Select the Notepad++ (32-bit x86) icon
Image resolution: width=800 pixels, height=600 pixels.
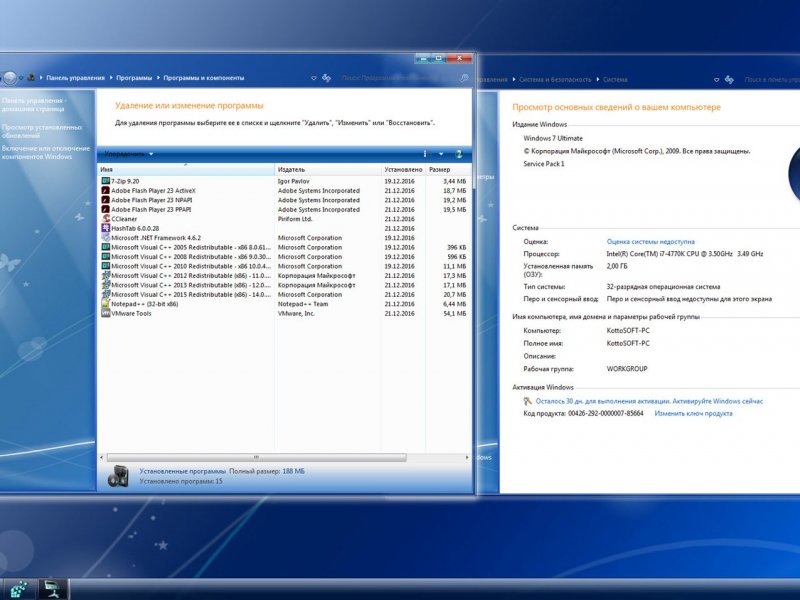[106, 304]
